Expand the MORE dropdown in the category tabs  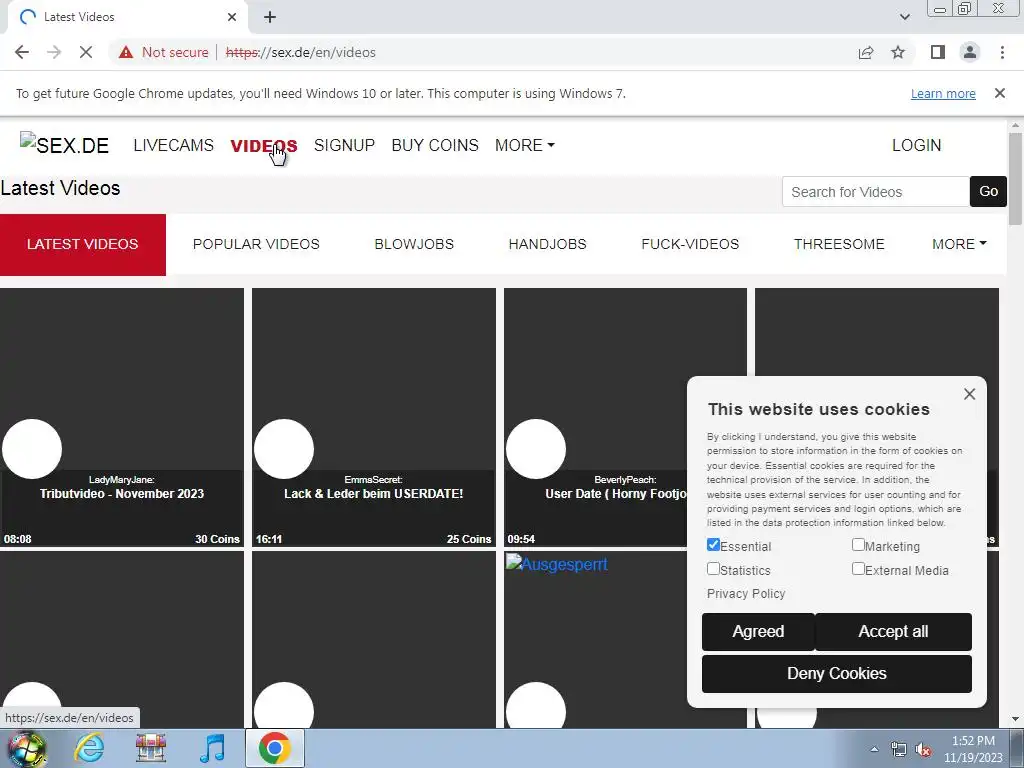[959, 244]
